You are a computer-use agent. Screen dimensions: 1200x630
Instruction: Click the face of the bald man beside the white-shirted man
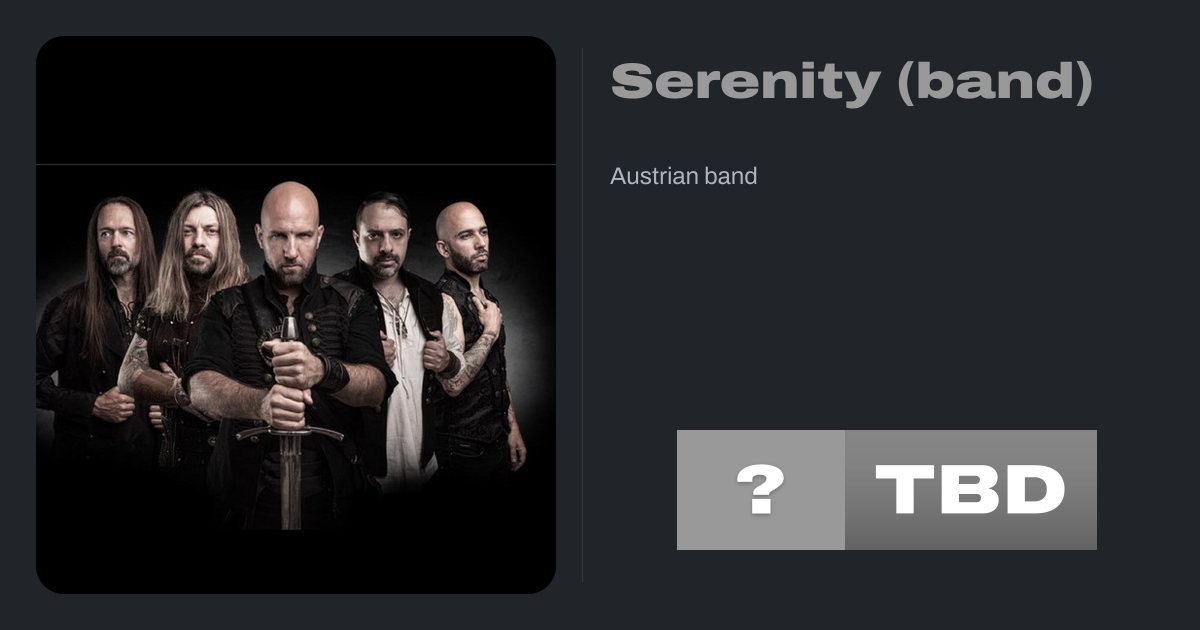[x=466, y=240]
